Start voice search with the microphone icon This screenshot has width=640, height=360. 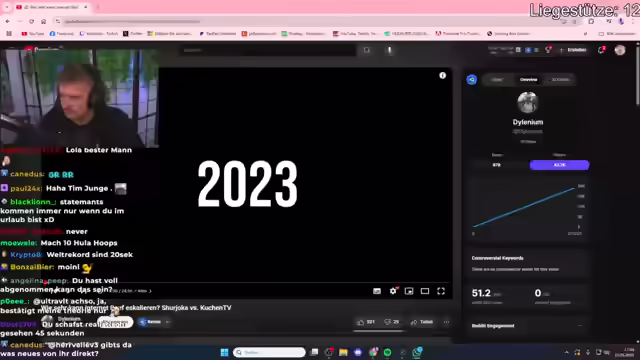389,50
